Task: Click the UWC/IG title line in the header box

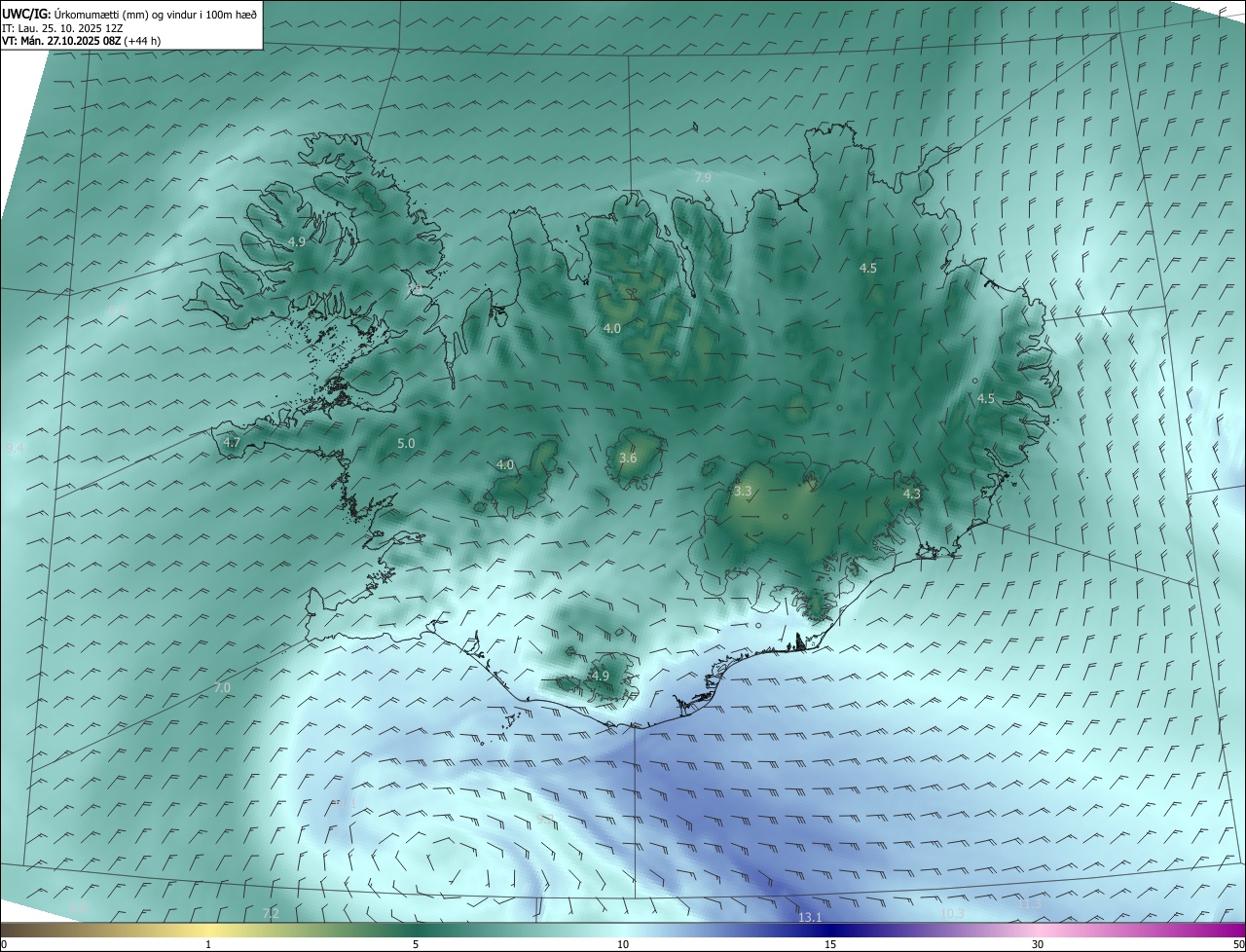Action: click(129, 14)
